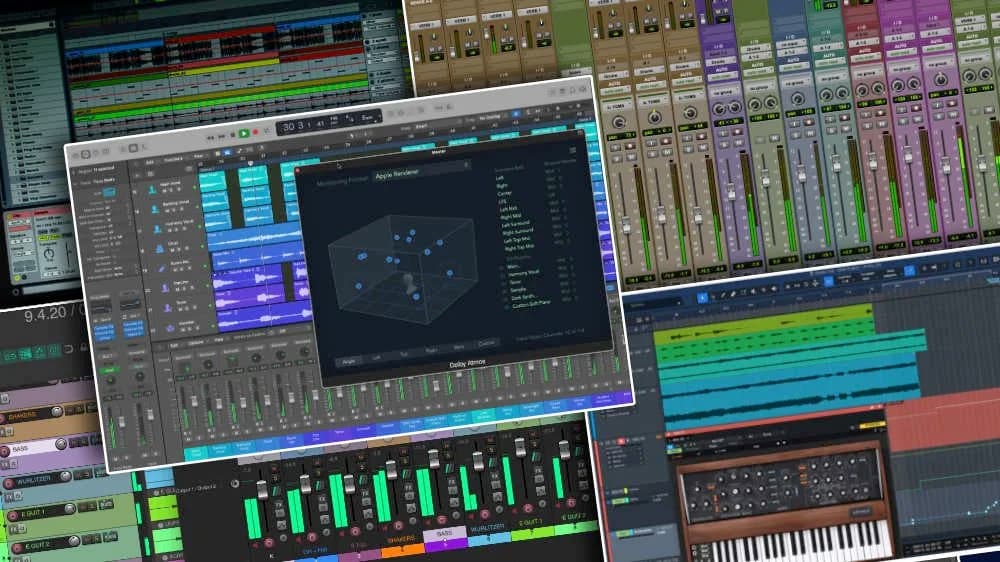Click the Rewind button in Logic's transport
The image size is (1000, 562).
point(210,135)
